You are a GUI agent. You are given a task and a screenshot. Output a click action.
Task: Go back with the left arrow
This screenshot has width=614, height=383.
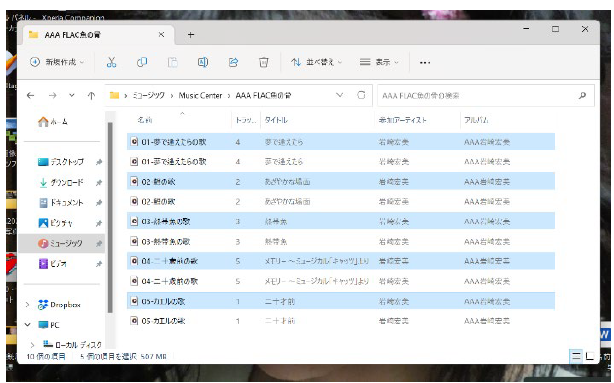pyautogui.click(x=31, y=96)
